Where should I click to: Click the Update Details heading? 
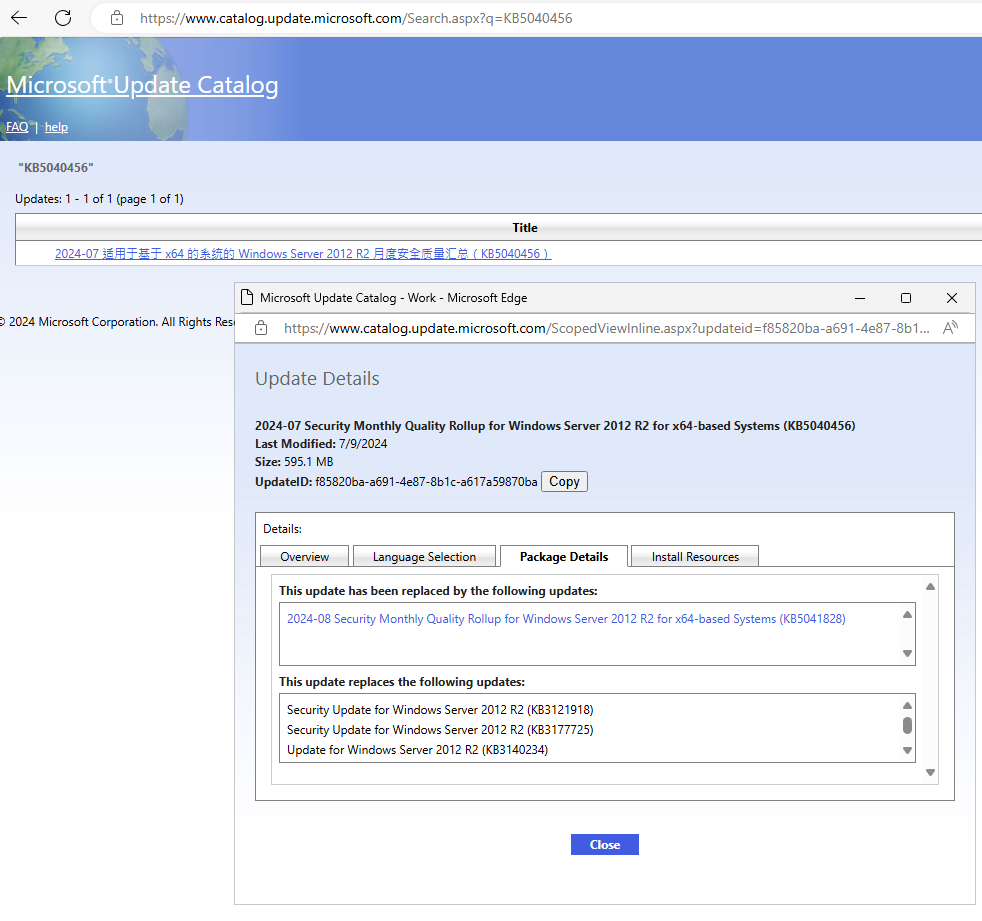(317, 378)
